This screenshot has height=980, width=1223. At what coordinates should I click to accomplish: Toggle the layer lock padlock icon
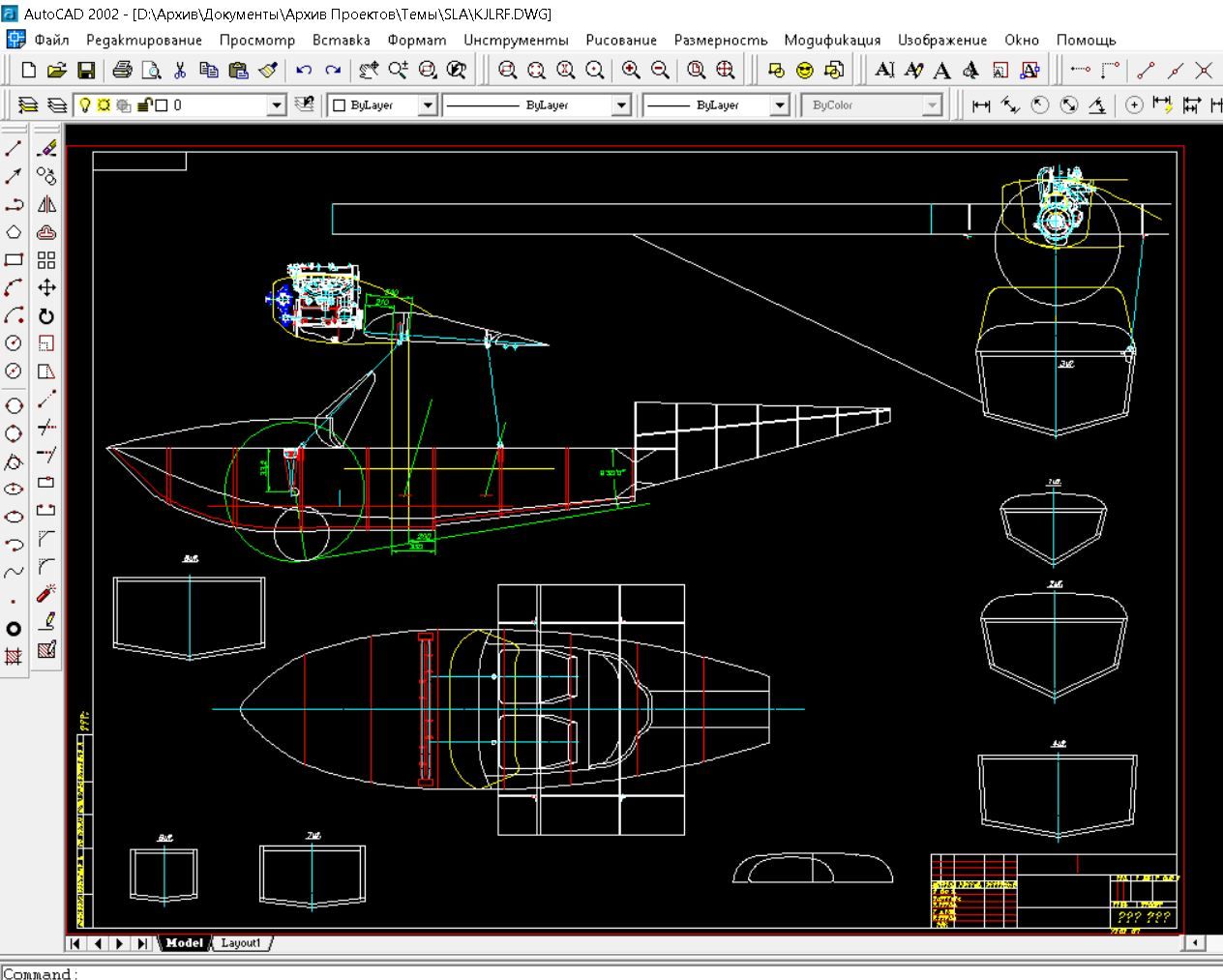tap(144, 104)
